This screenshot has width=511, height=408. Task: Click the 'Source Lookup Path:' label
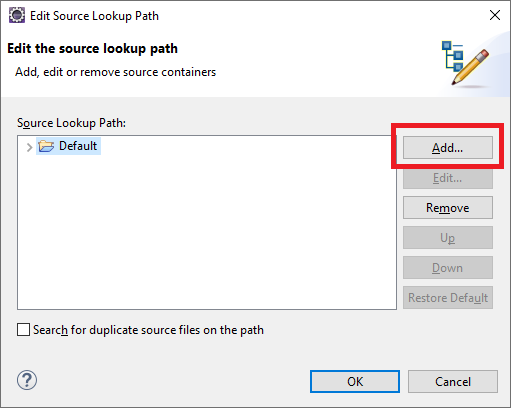click(x=71, y=123)
